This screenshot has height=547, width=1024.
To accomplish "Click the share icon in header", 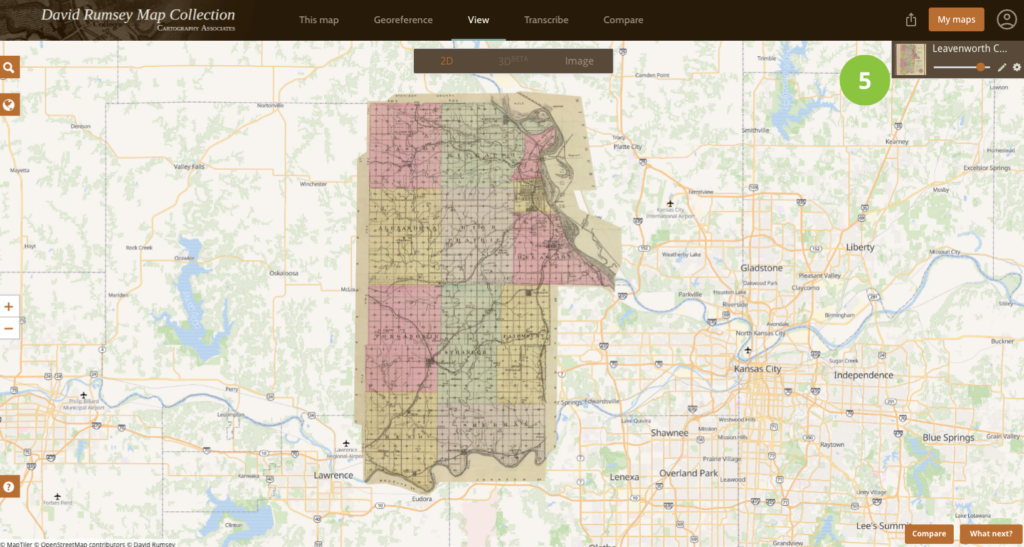I will pos(911,20).
